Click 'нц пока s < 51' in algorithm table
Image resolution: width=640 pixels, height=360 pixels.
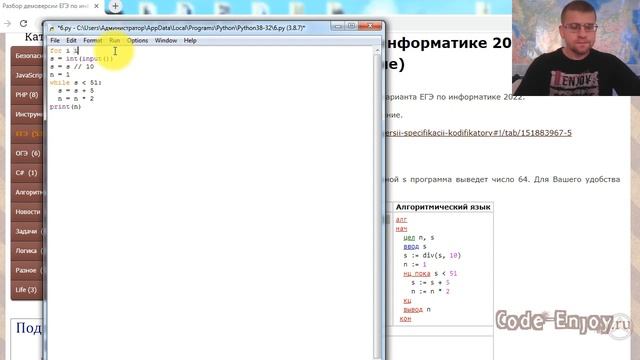coord(430,273)
